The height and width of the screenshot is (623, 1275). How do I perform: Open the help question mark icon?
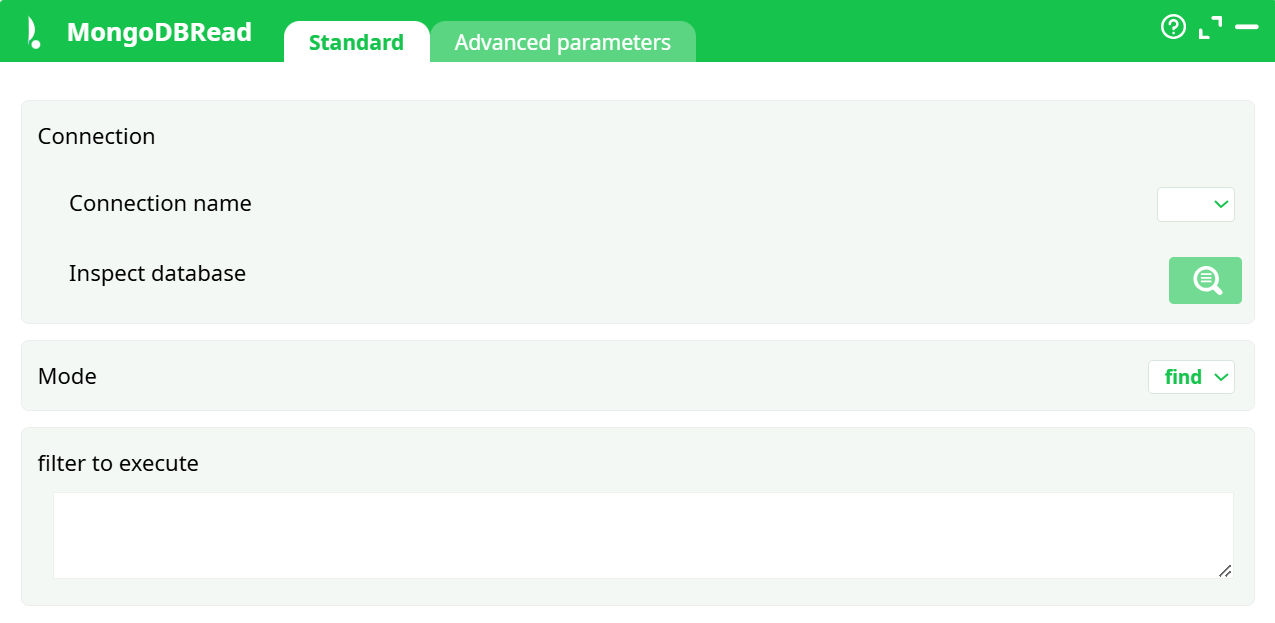1172,27
